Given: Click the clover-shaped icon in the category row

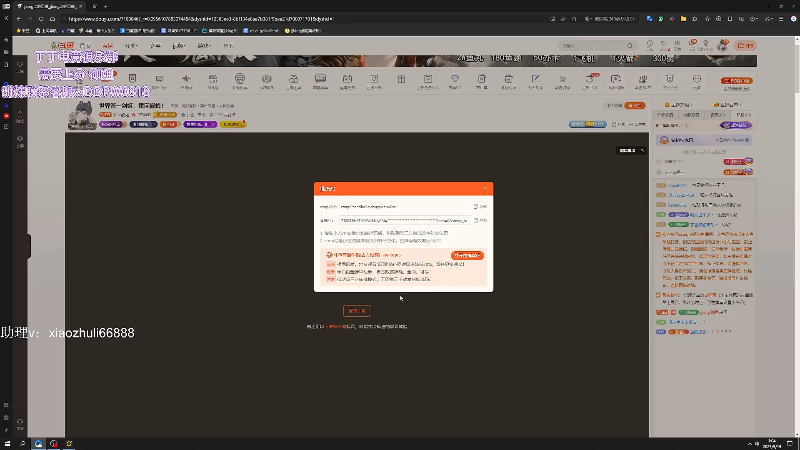Looking at the screenshot, I should tap(293, 80).
